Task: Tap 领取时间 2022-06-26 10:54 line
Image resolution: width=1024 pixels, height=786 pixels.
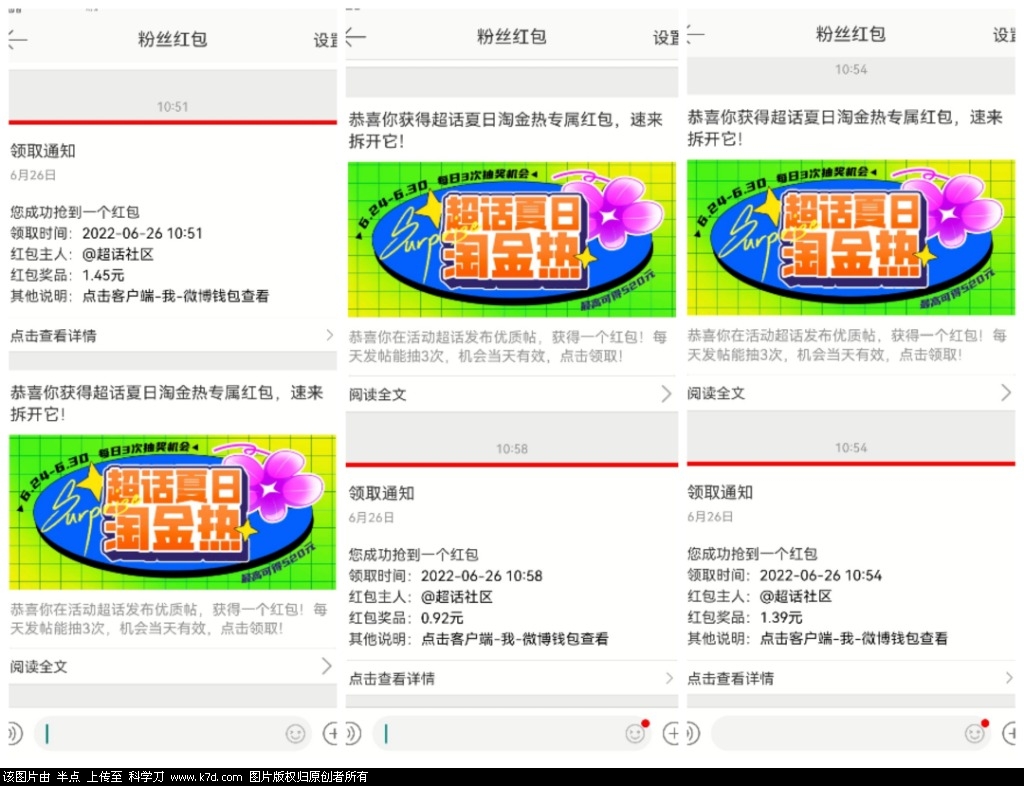Action: tap(784, 575)
